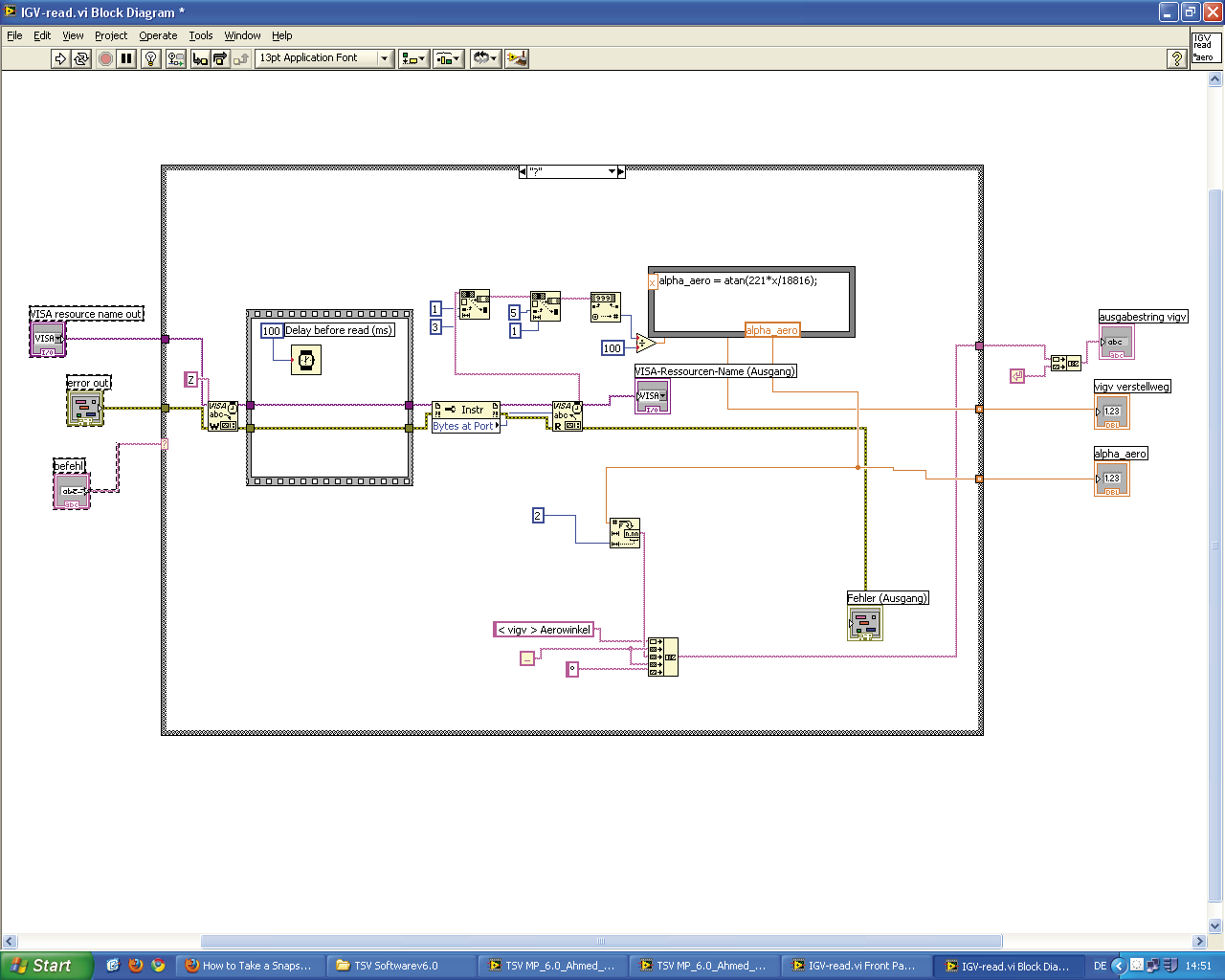Select the Wait (ms) timer node
Viewport: 1225px width, 980px height.
click(305, 360)
